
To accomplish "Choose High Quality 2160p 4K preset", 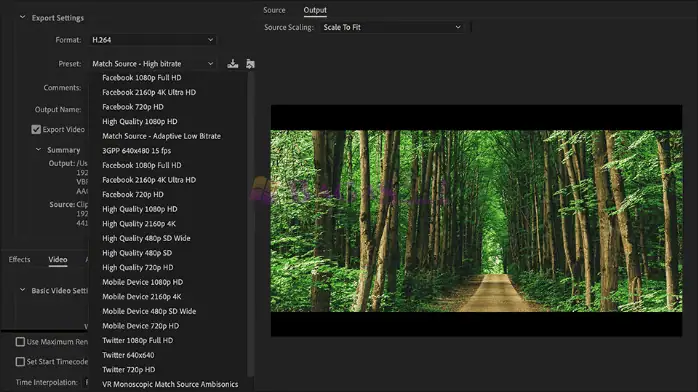I will 139,224.
